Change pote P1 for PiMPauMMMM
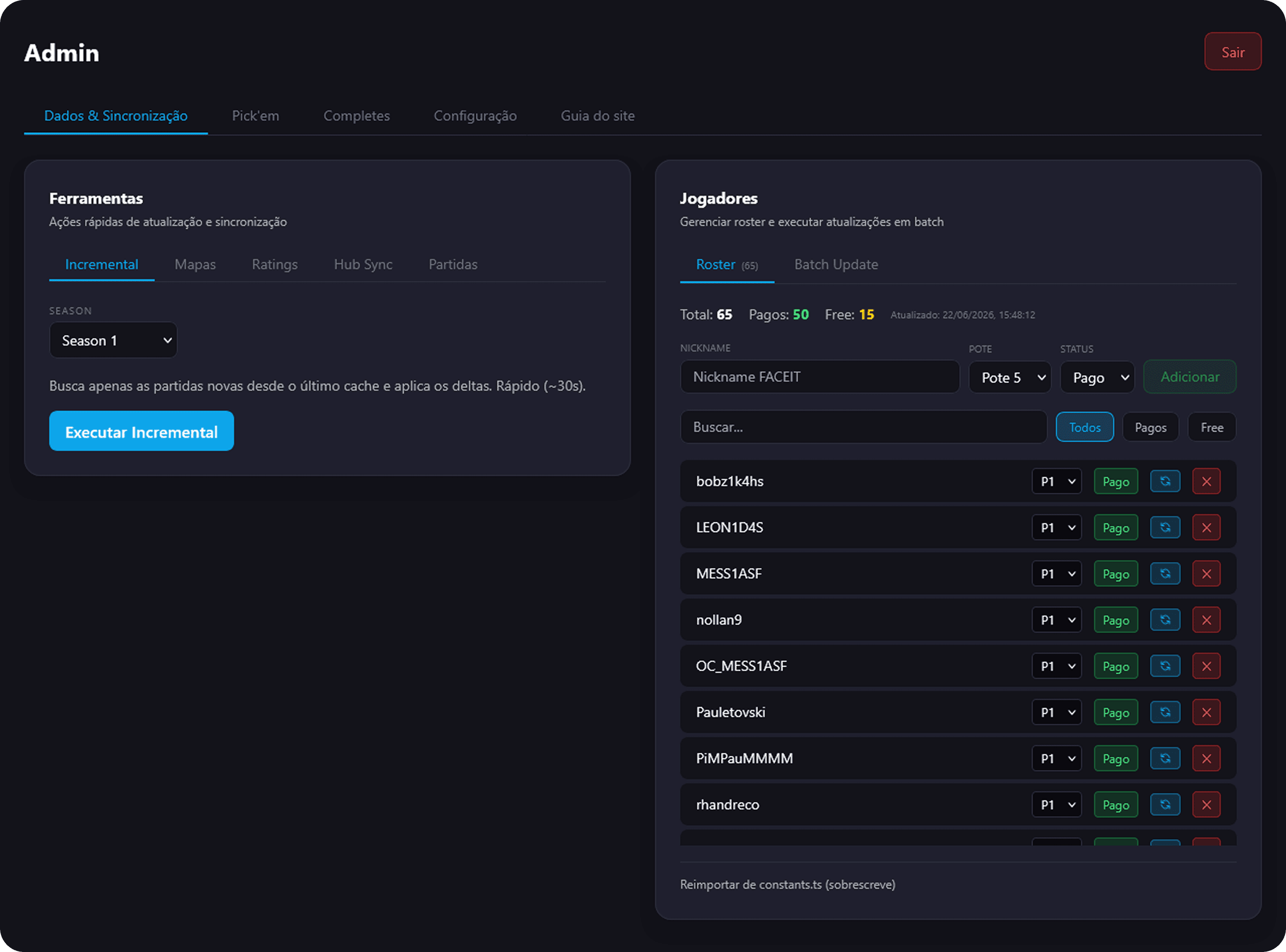Image resolution: width=1286 pixels, height=952 pixels. tap(1056, 758)
